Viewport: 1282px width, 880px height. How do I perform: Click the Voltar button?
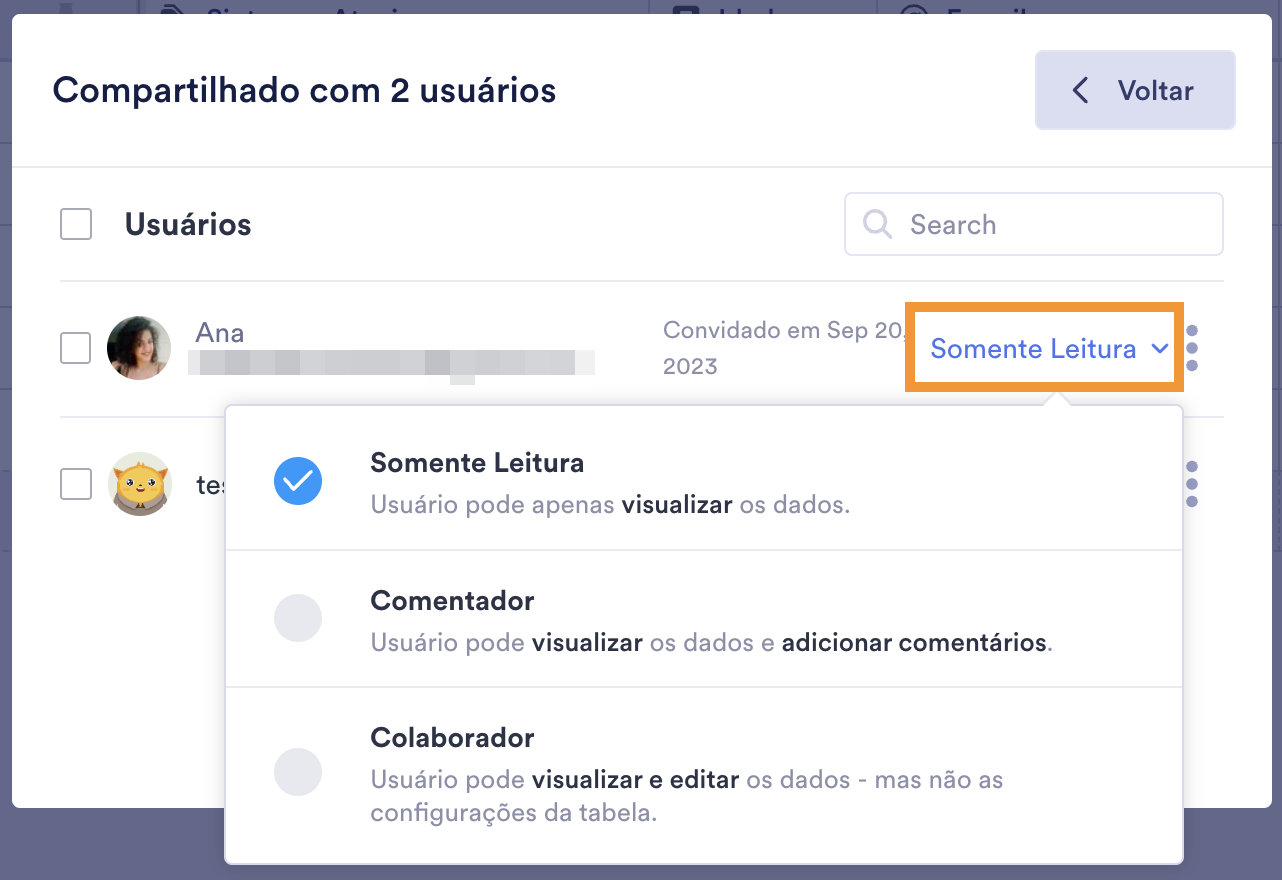[x=1135, y=91]
